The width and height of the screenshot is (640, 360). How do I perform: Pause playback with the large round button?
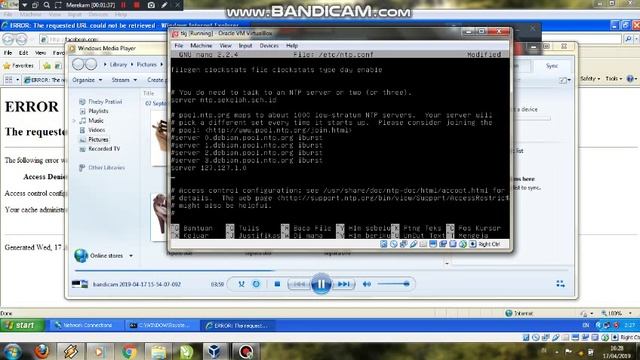point(321,284)
